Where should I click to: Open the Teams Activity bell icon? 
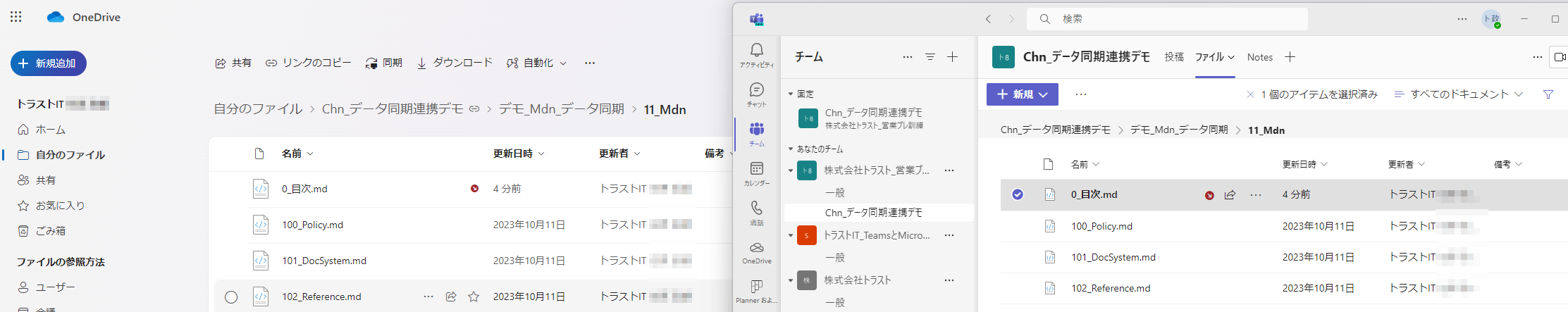(x=757, y=55)
